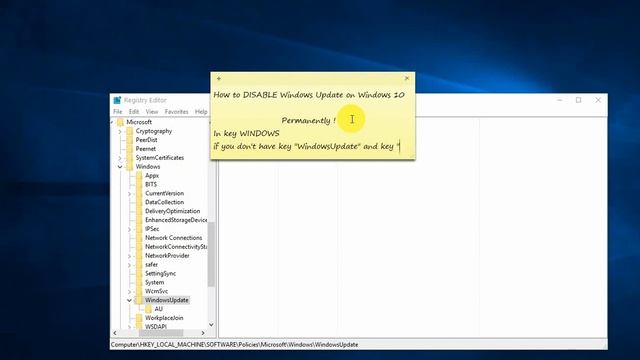Click the tree vertical scrollbar thumb

coord(211,254)
